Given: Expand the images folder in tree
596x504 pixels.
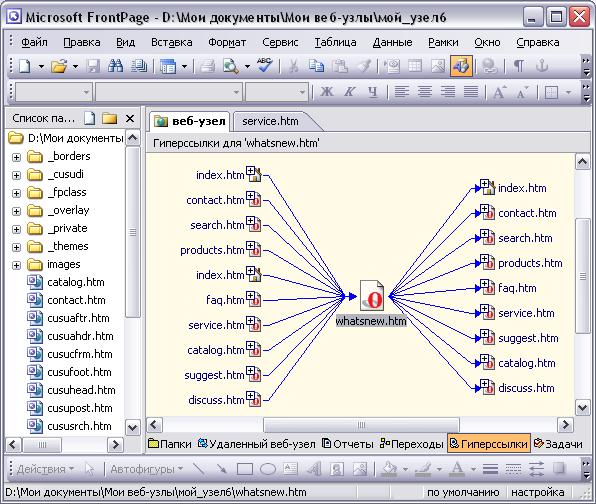Looking at the screenshot, I should [x=16, y=265].
